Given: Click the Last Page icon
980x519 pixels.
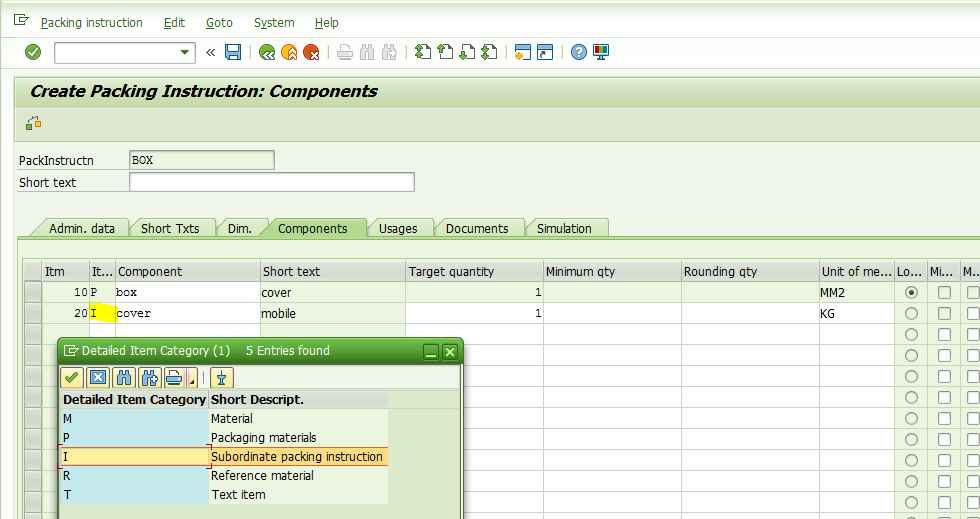Looking at the screenshot, I should 489,53.
